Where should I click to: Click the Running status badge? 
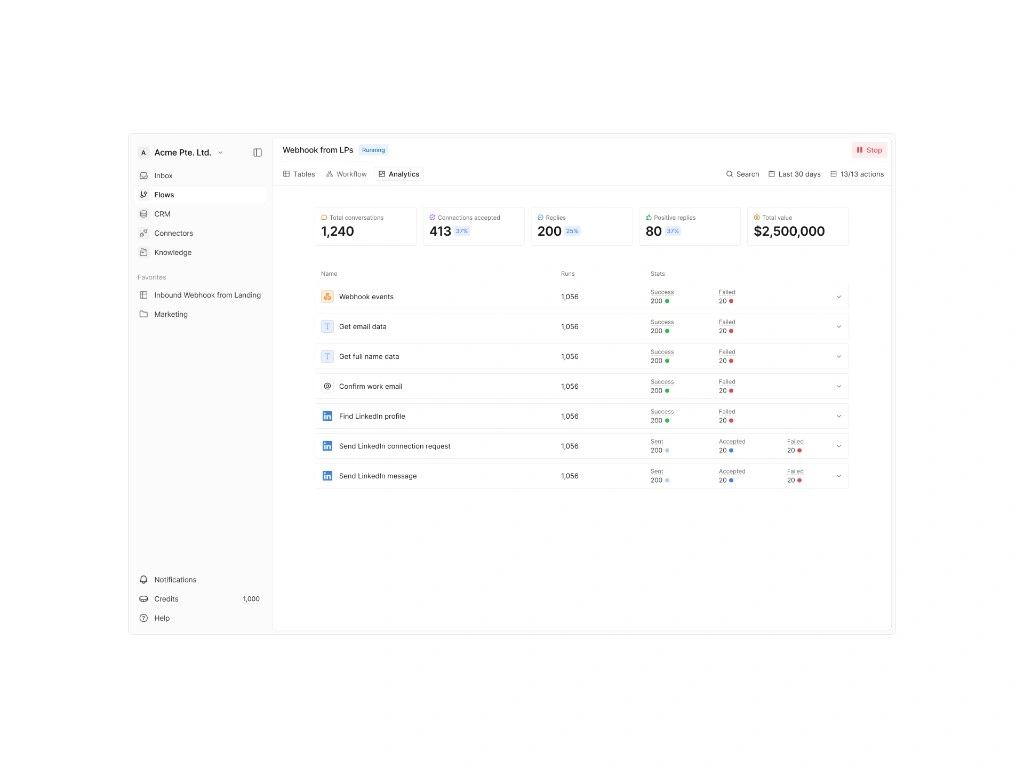[x=374, y=150]
